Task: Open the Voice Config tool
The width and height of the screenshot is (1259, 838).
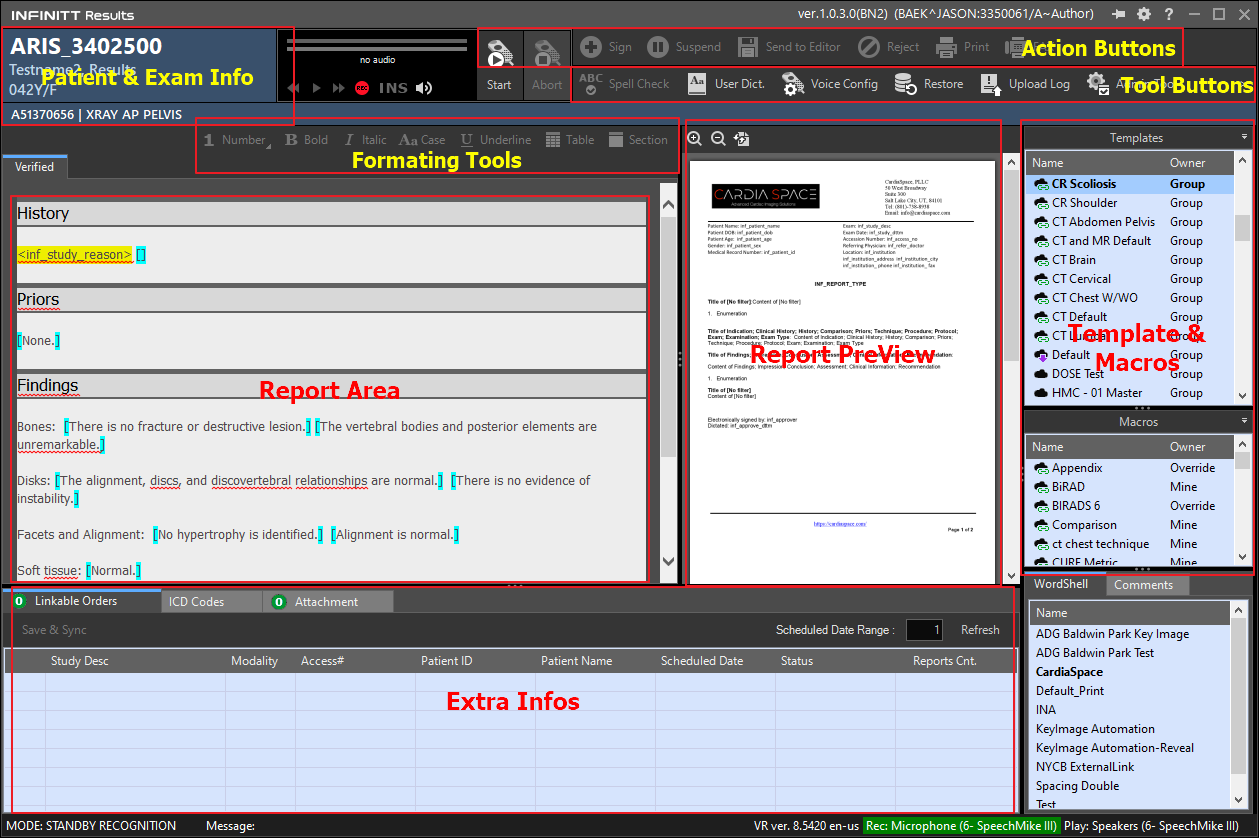Action: [x=829, y=84]
